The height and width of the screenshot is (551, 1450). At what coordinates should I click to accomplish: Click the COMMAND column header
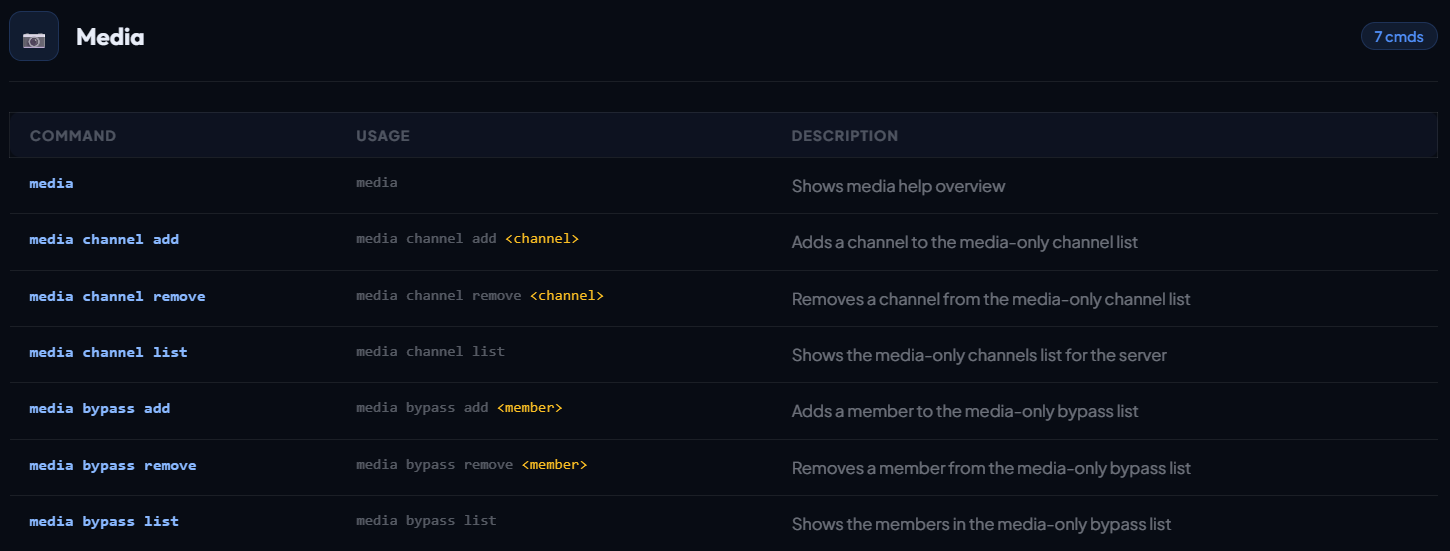point(73,136)
